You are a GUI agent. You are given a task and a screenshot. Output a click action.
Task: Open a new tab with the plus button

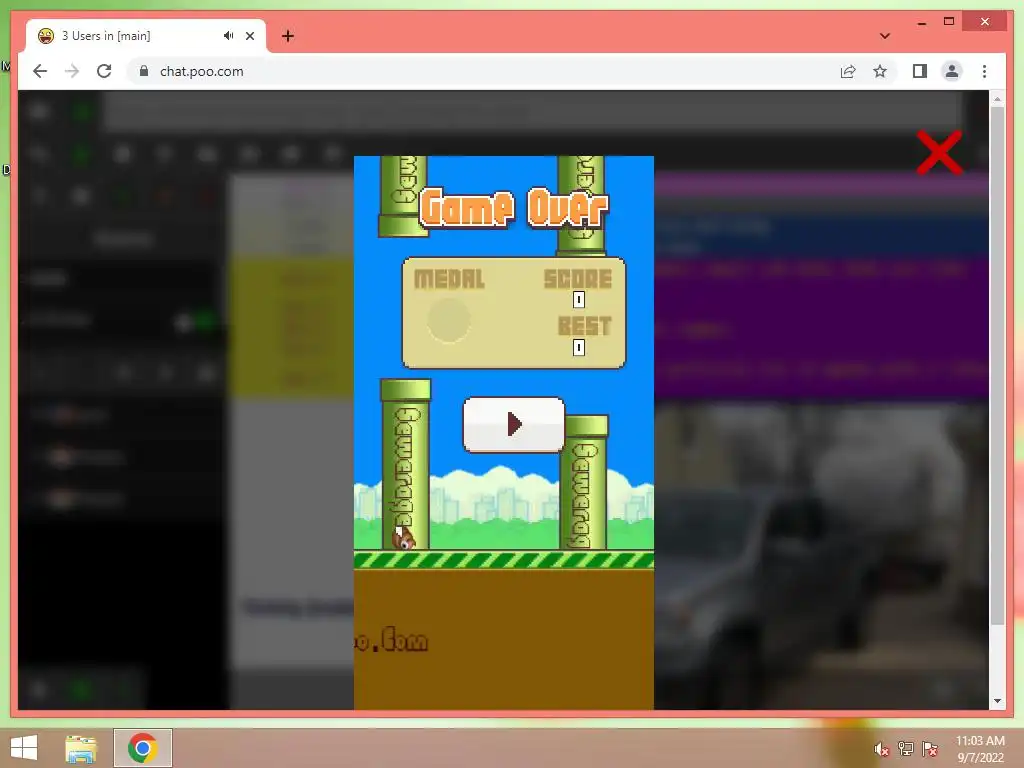click(x=288, y=36)
